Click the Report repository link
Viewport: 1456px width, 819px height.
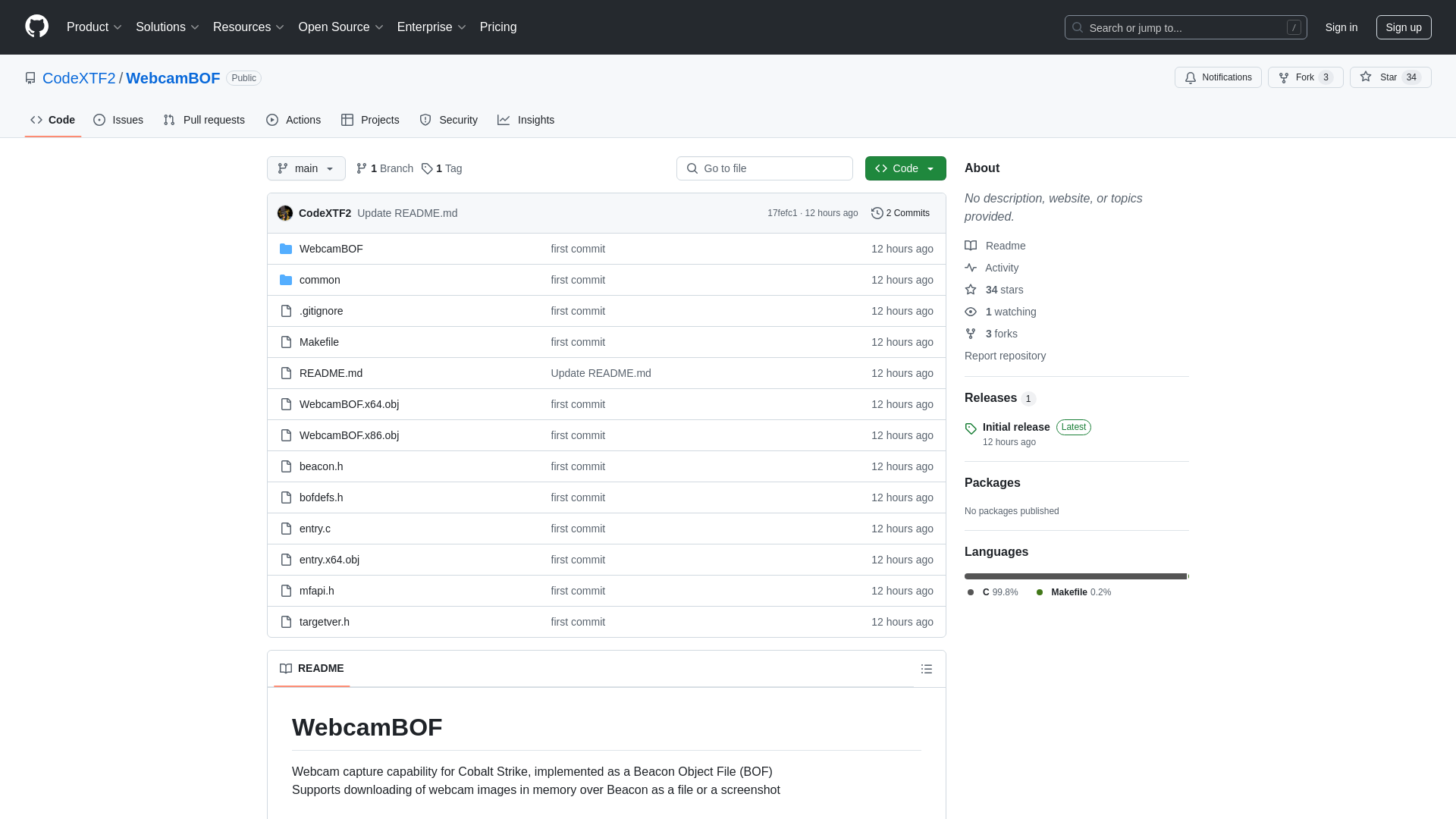tap(1005, 356)
